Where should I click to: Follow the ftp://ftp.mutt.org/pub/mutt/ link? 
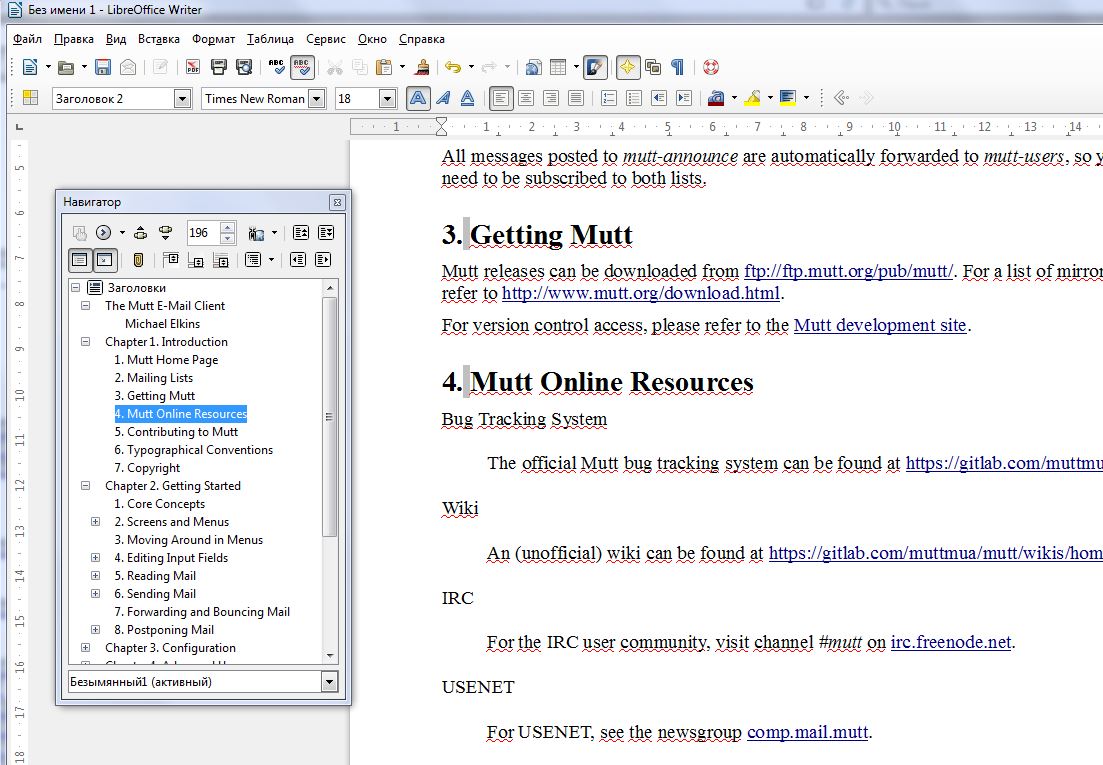[848, 271]
